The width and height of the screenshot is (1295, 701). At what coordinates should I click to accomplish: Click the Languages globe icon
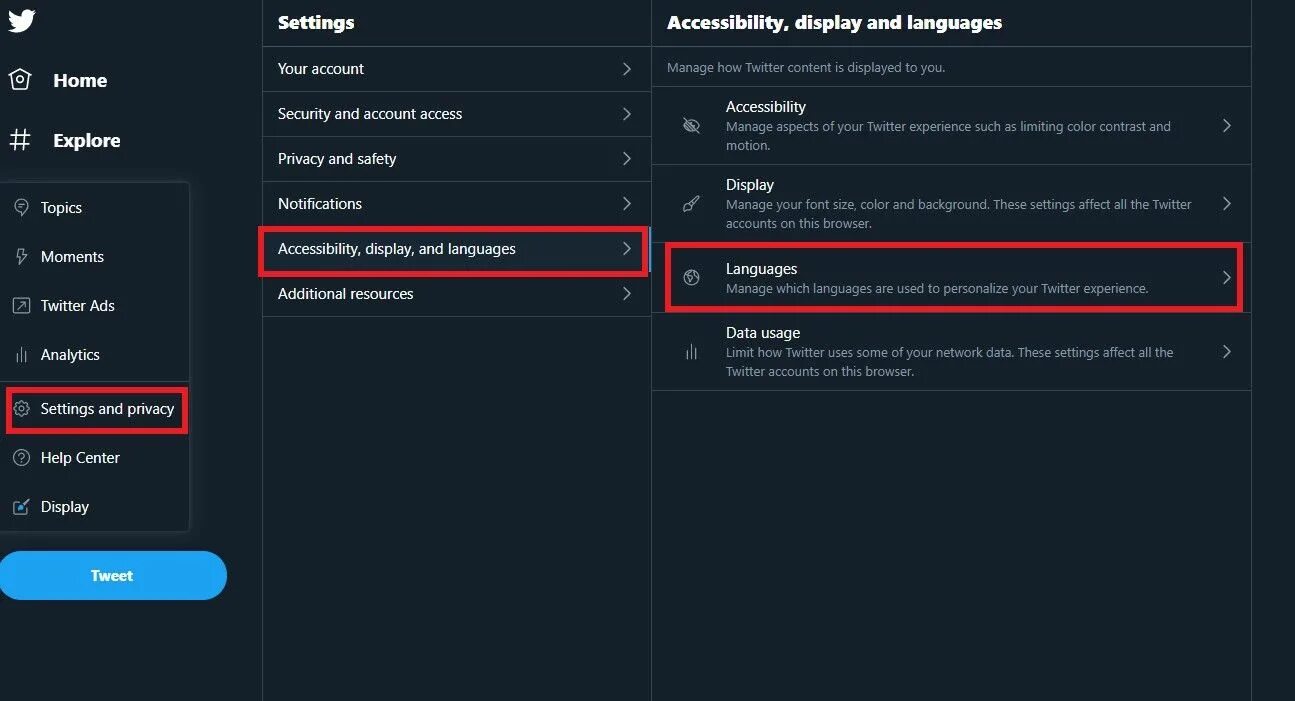pyautogui.click(x=691, y=278)
